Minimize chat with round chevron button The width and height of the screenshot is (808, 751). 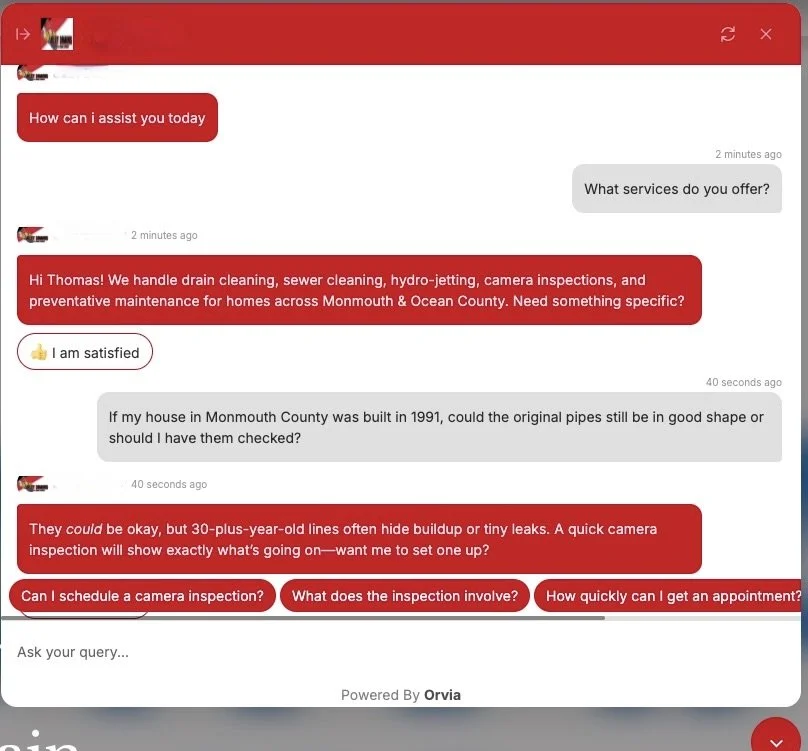point(776,737)
